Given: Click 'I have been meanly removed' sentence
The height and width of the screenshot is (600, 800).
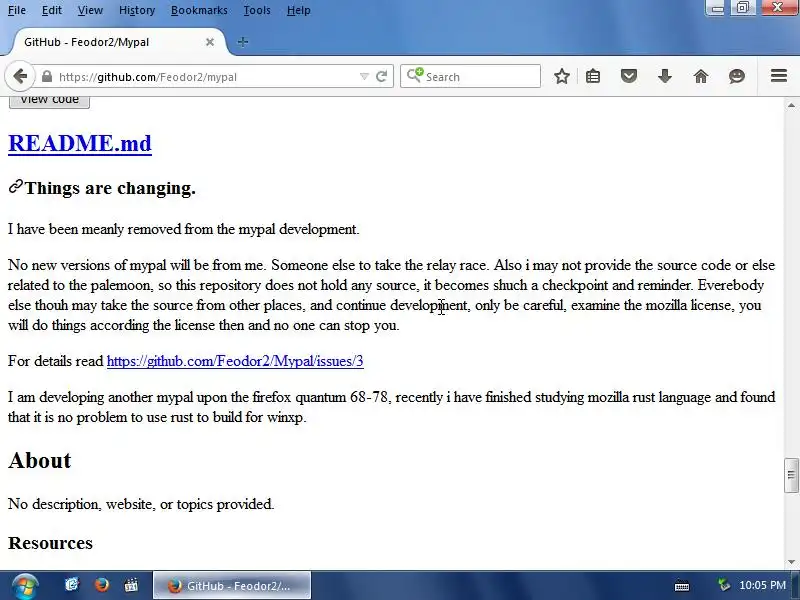Looking at the screenshot, I should (184, 229).
